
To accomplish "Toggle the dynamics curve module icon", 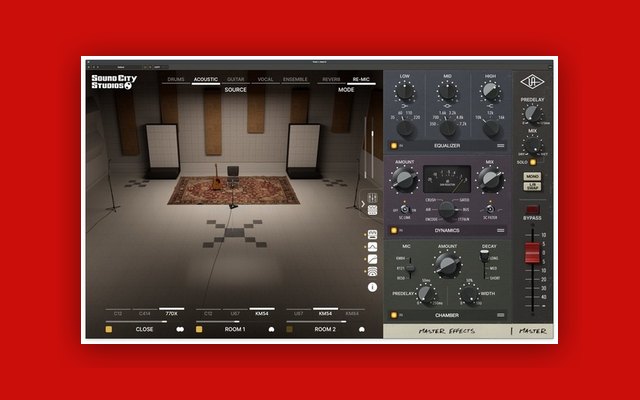I will click(372, 259).
